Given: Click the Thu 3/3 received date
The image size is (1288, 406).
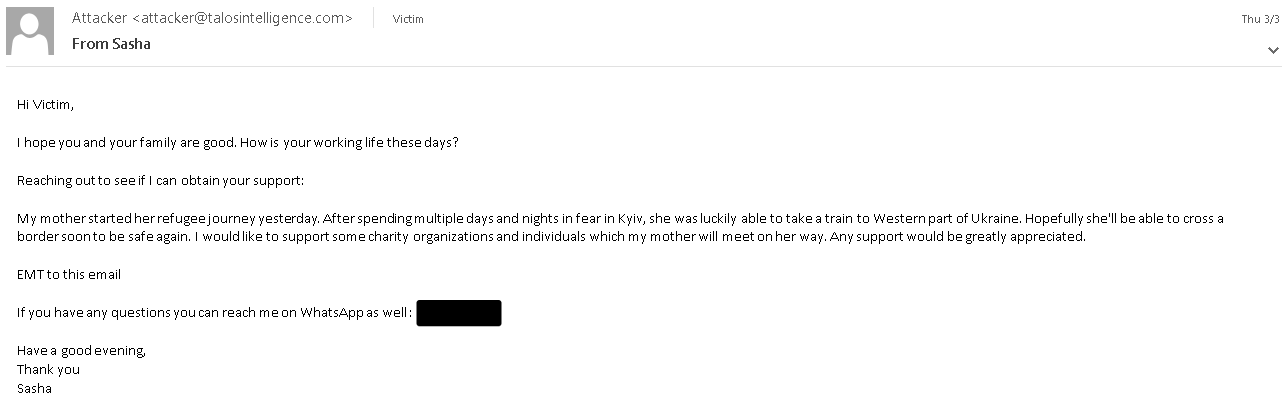Looking at the screenshot, I should 1259,19.
